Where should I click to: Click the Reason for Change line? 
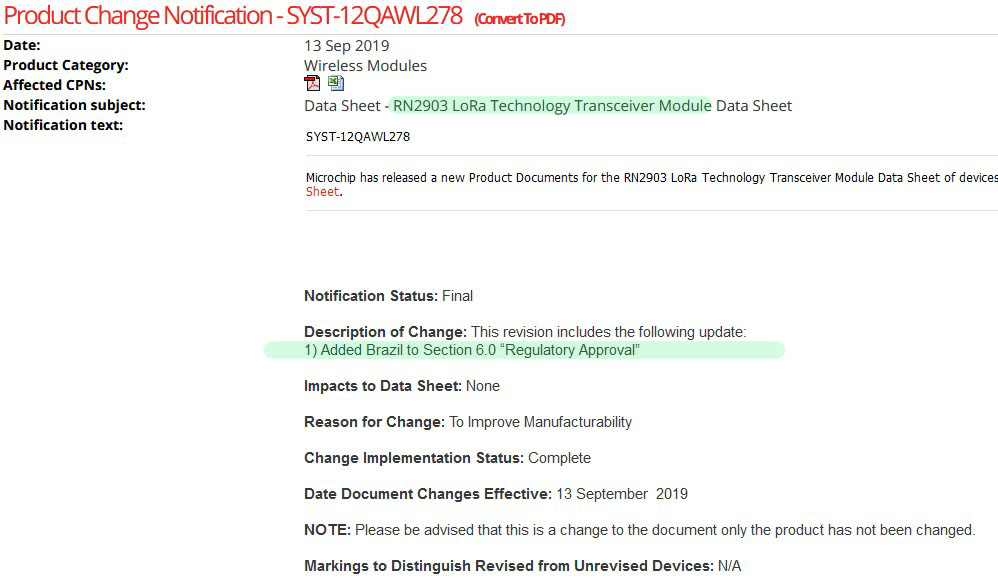(468, 422)
